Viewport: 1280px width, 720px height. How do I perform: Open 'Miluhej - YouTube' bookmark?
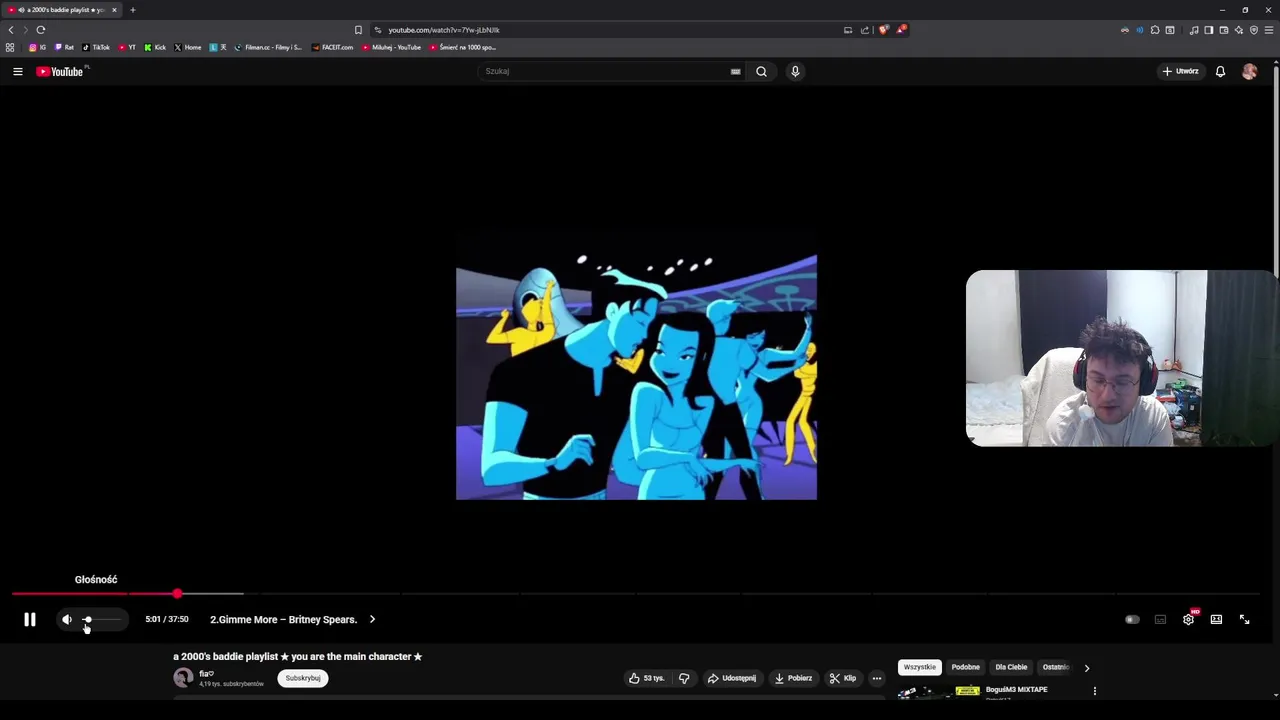click(392, 47)
